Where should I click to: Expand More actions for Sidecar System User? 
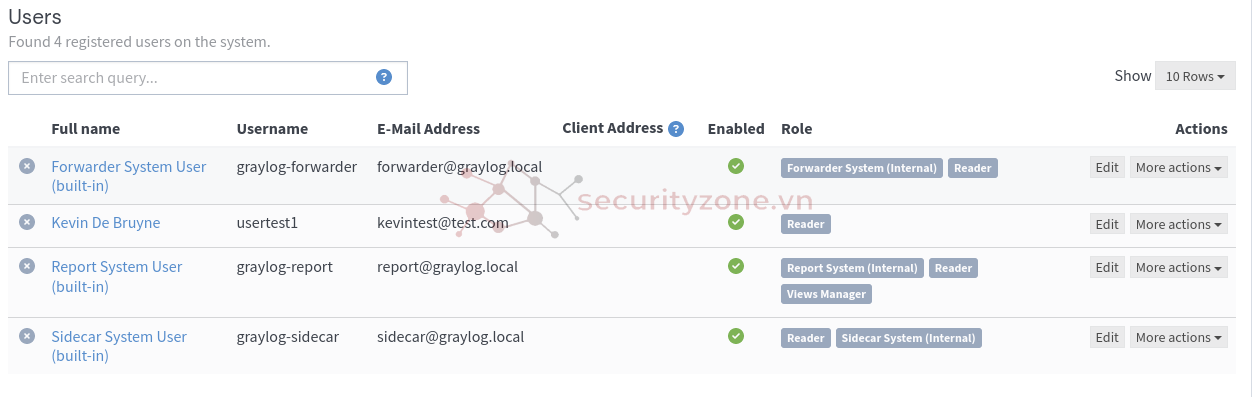click(x=1179, y=337)
